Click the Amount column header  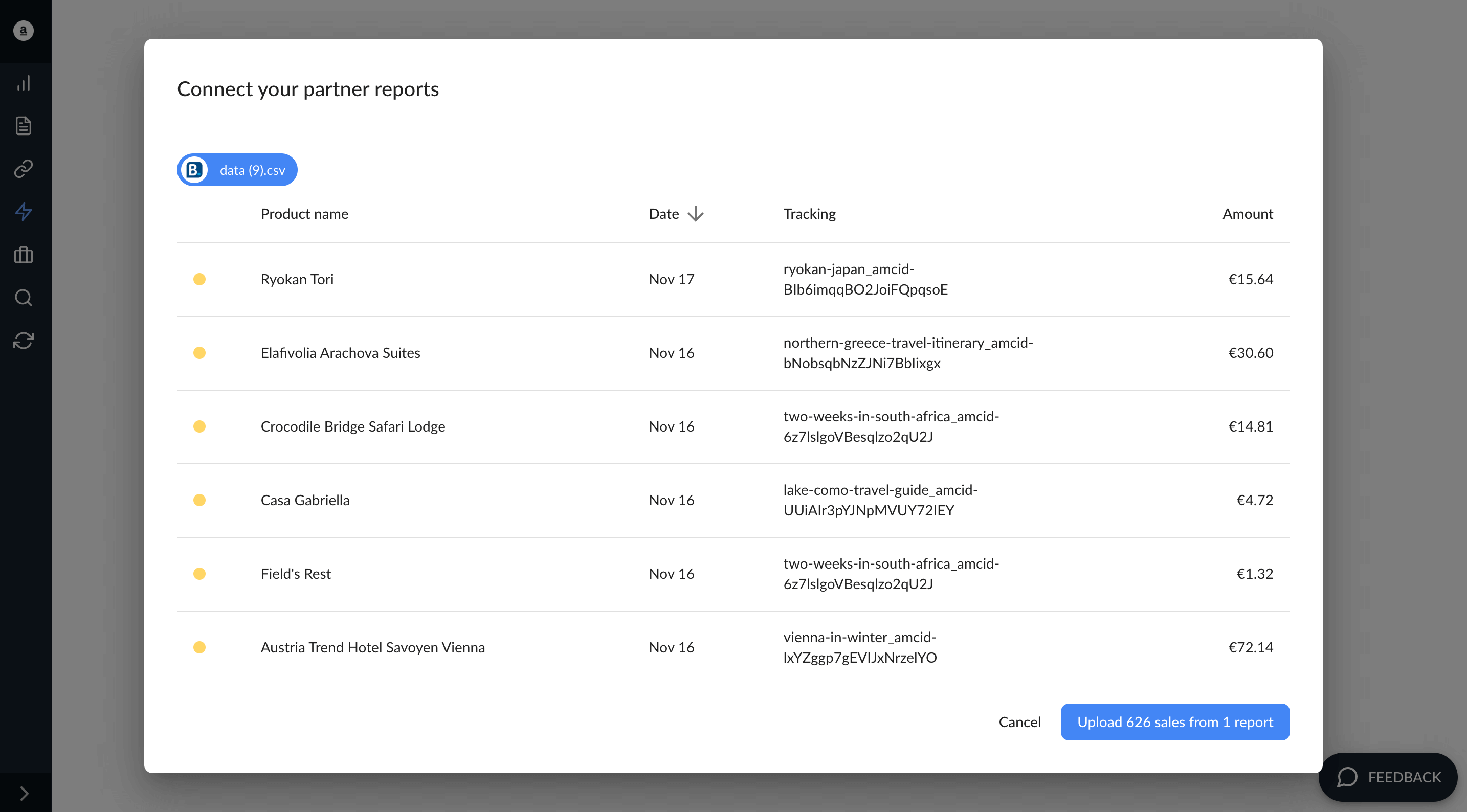(1247, 214)
